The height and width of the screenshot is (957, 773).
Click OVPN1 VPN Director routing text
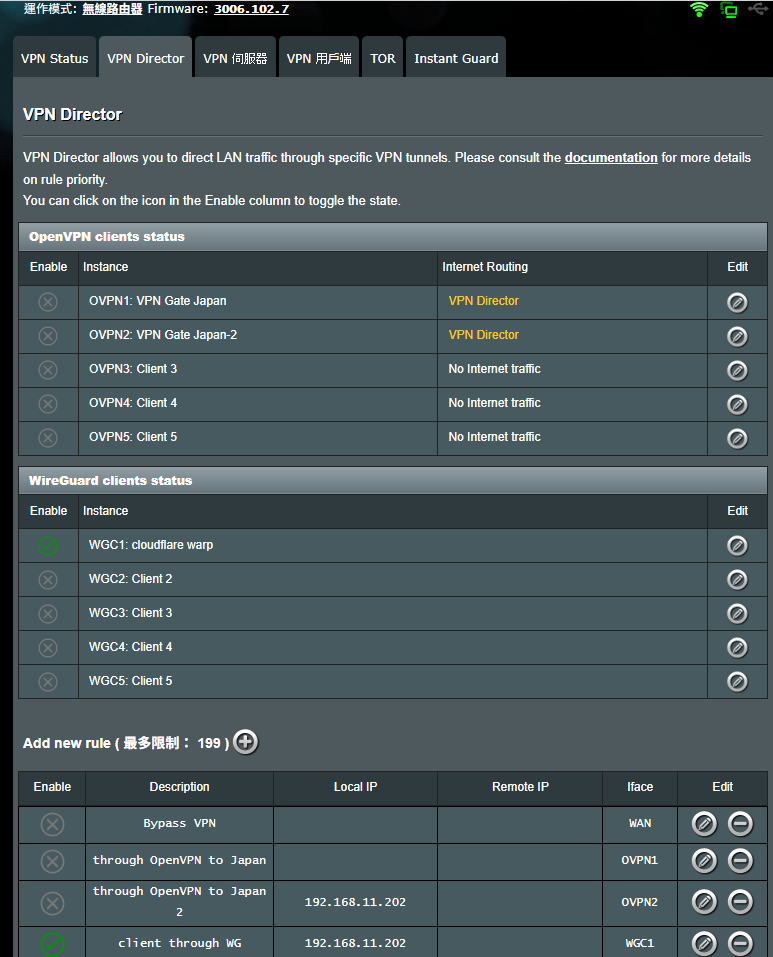click(484, 301)
